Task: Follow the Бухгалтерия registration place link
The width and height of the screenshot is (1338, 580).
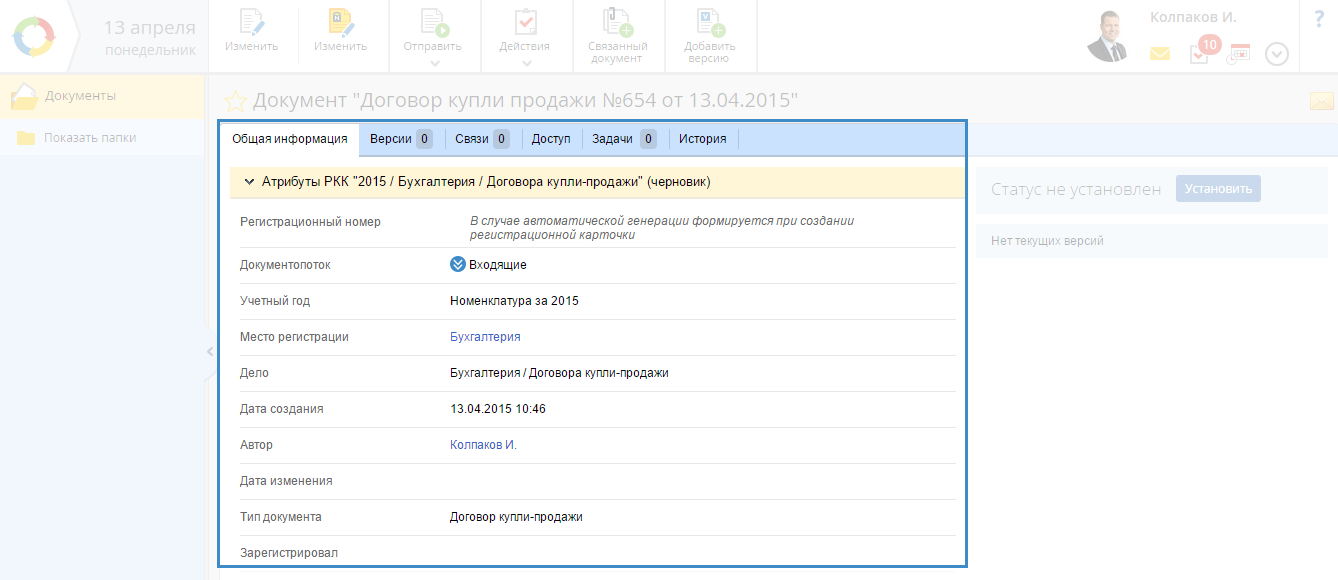Action: (x=485, y=337)
